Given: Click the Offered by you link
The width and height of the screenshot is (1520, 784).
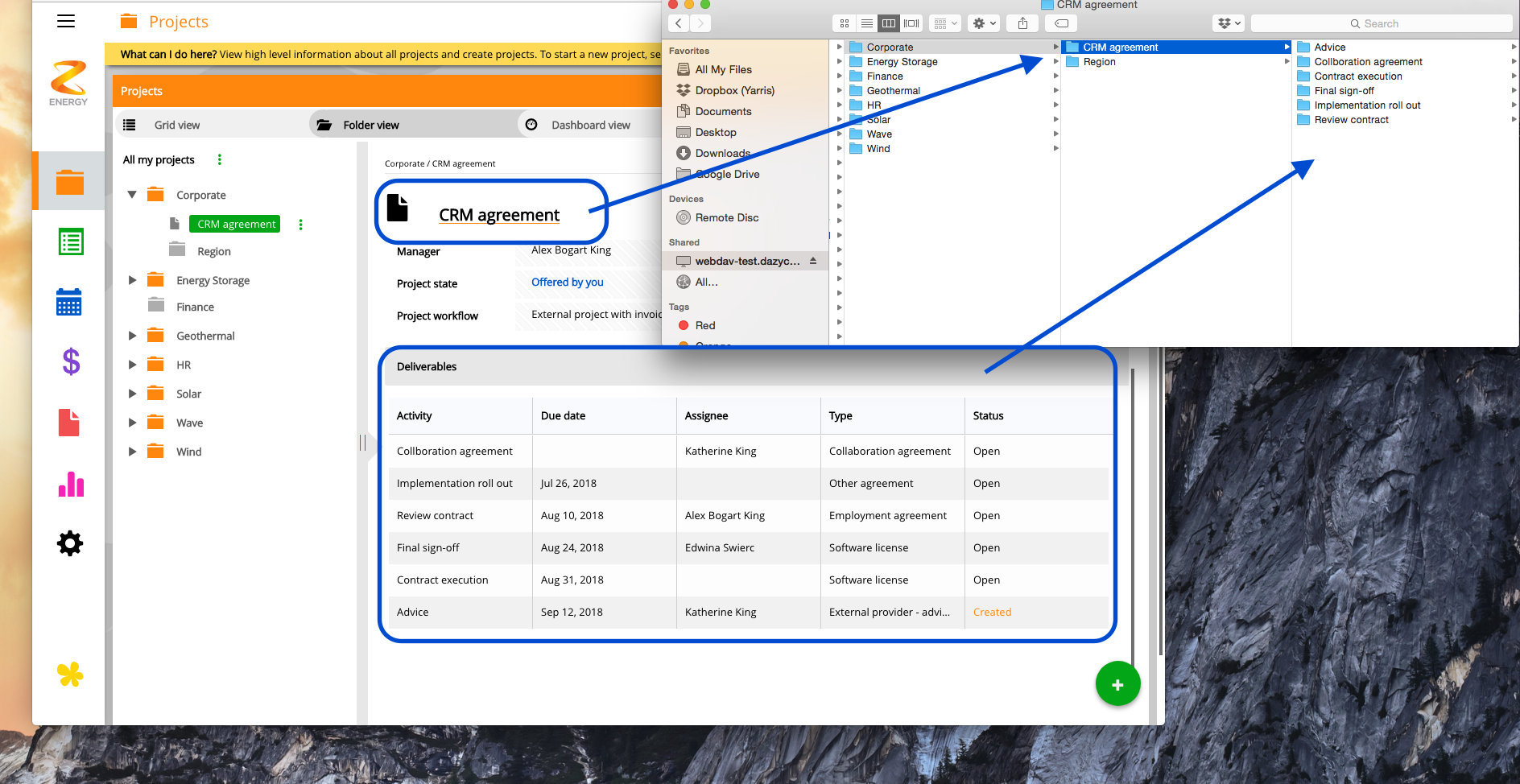Looking at the screenshot, I should 567,283.
